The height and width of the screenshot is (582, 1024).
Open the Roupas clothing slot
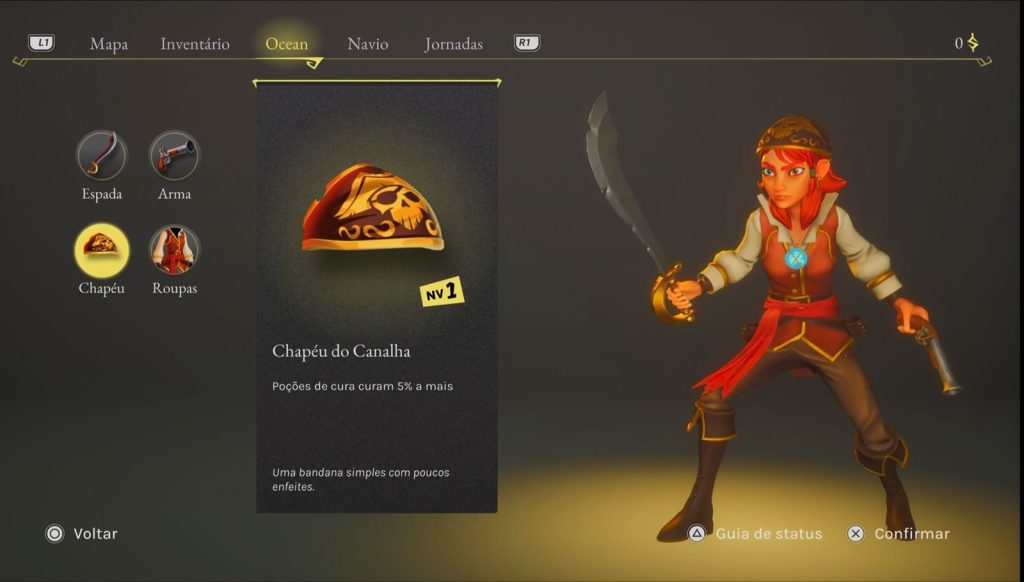click(174, 250)
